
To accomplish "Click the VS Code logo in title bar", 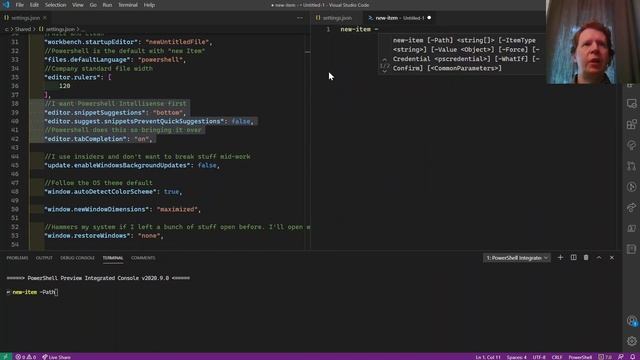I will click(x=6, y=5).
